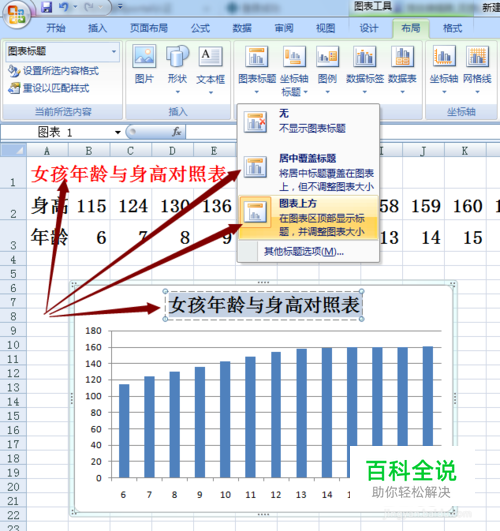Viewport: 500px width, 531px height.
Task: Click the 年龄 cell in row 3
Action: click(48, 236)
